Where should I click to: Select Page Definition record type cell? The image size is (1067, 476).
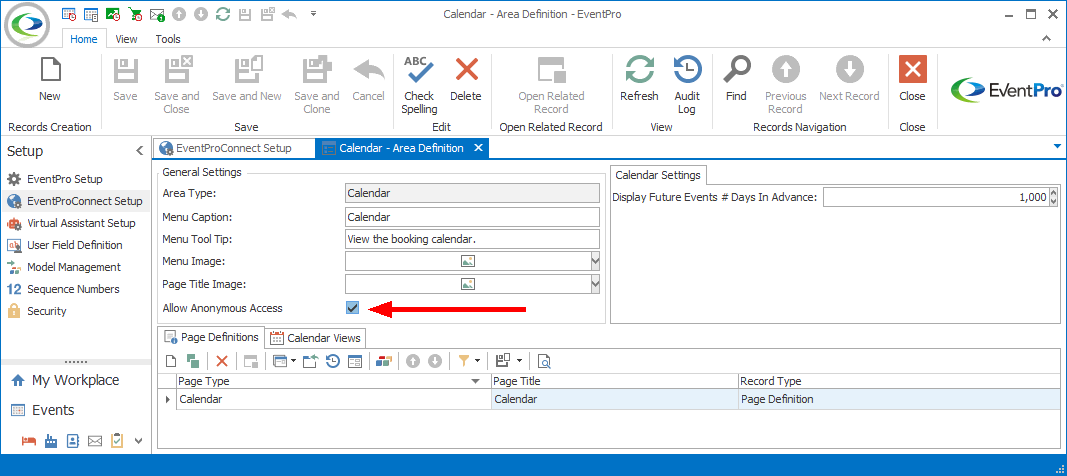pyautogui.click(x=898, y=399)
